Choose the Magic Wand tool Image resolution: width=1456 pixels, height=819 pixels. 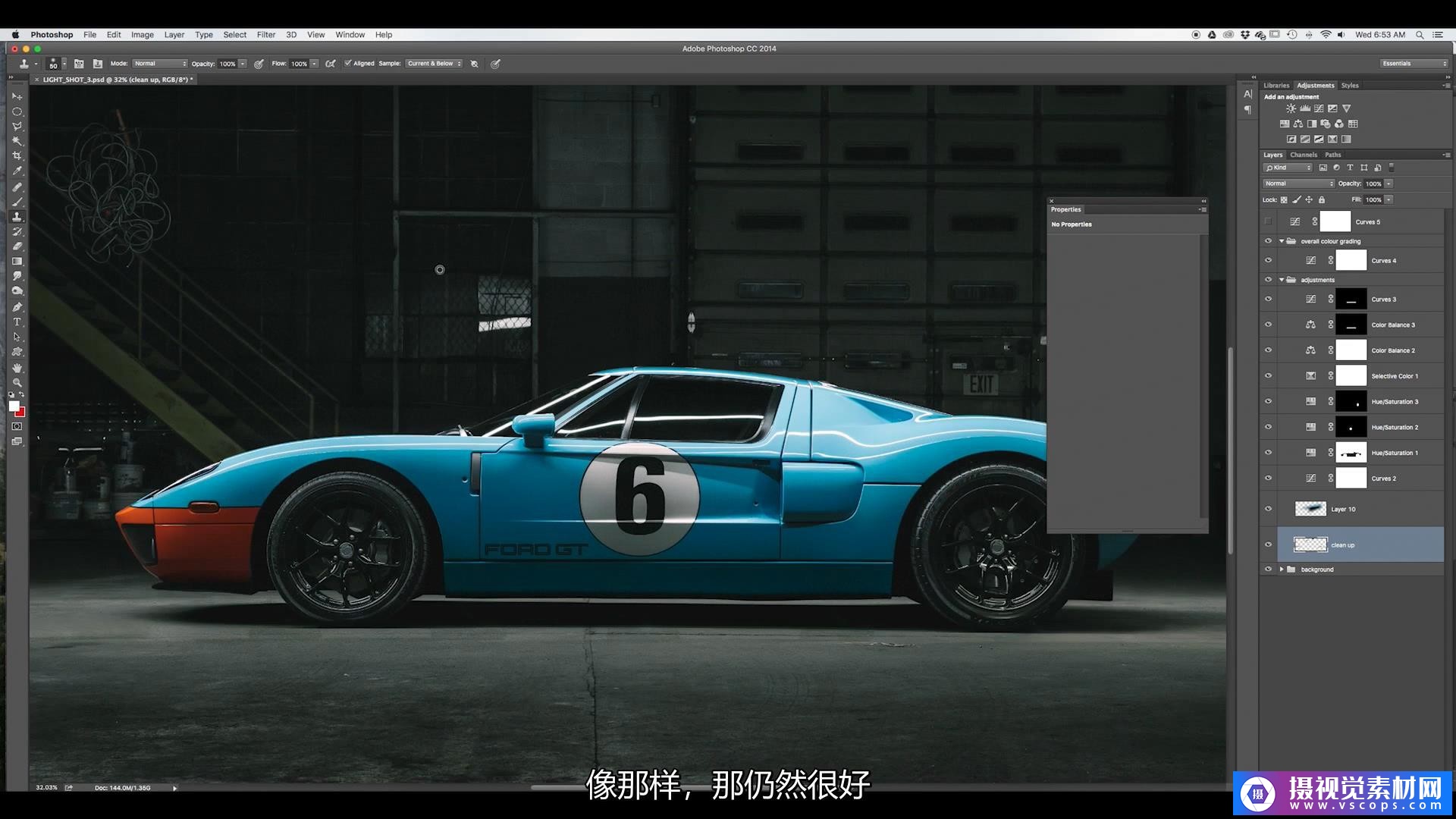click(17, 141)
